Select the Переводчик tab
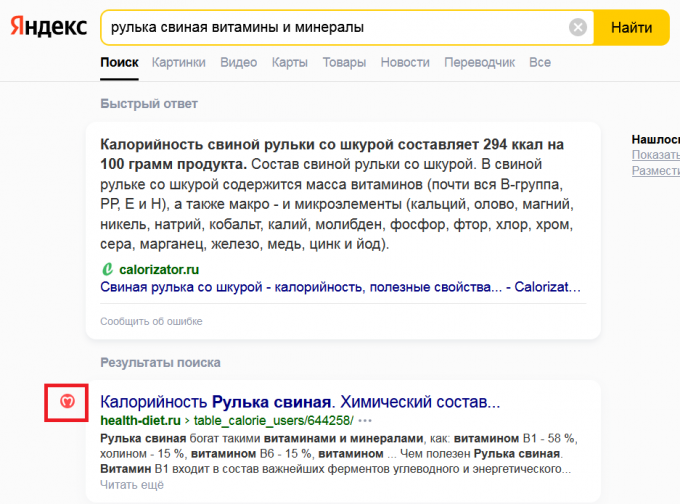Screen dimensions: 680x504 pos(479,62)
